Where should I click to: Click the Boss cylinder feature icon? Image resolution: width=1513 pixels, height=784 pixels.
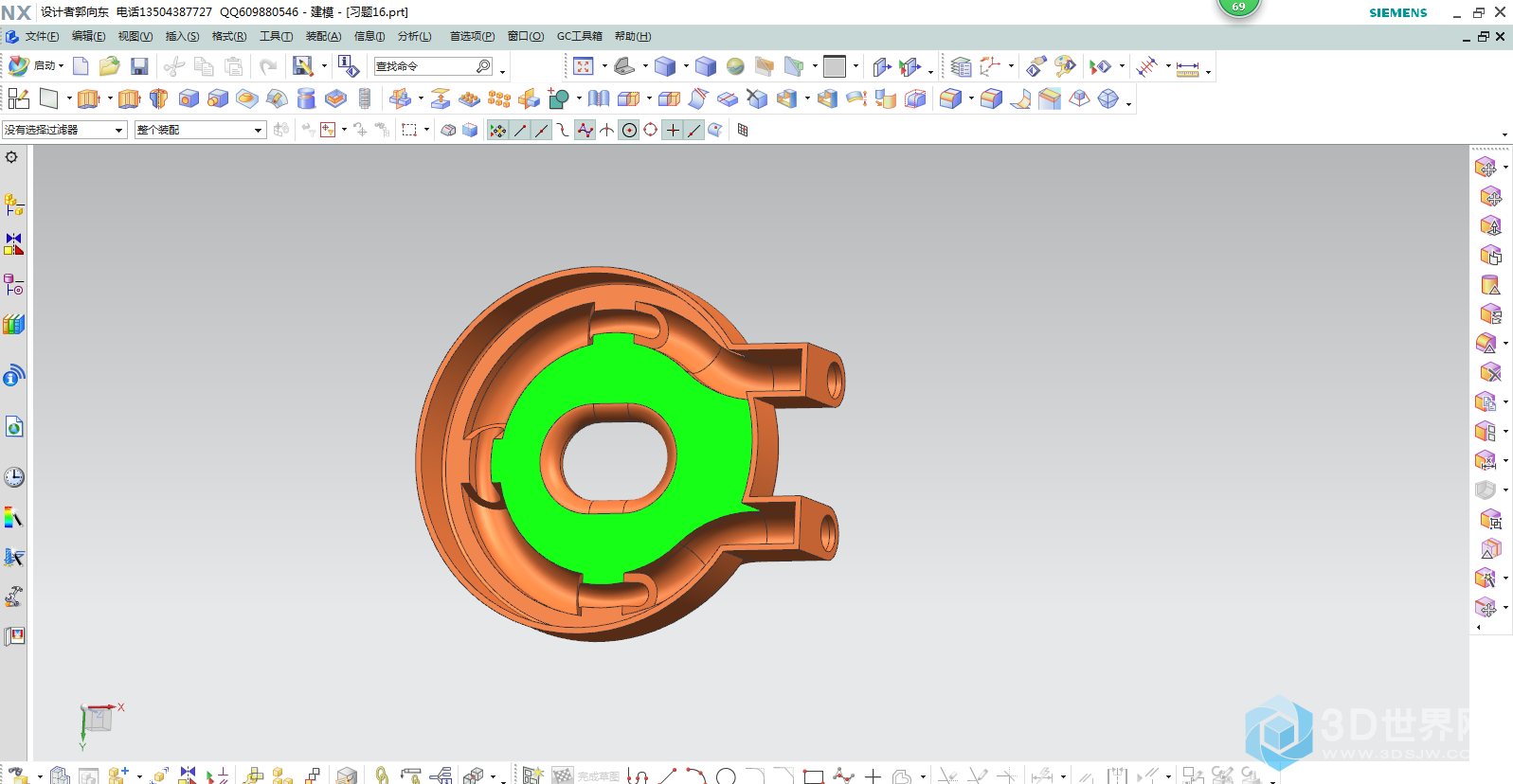point(218,98)
